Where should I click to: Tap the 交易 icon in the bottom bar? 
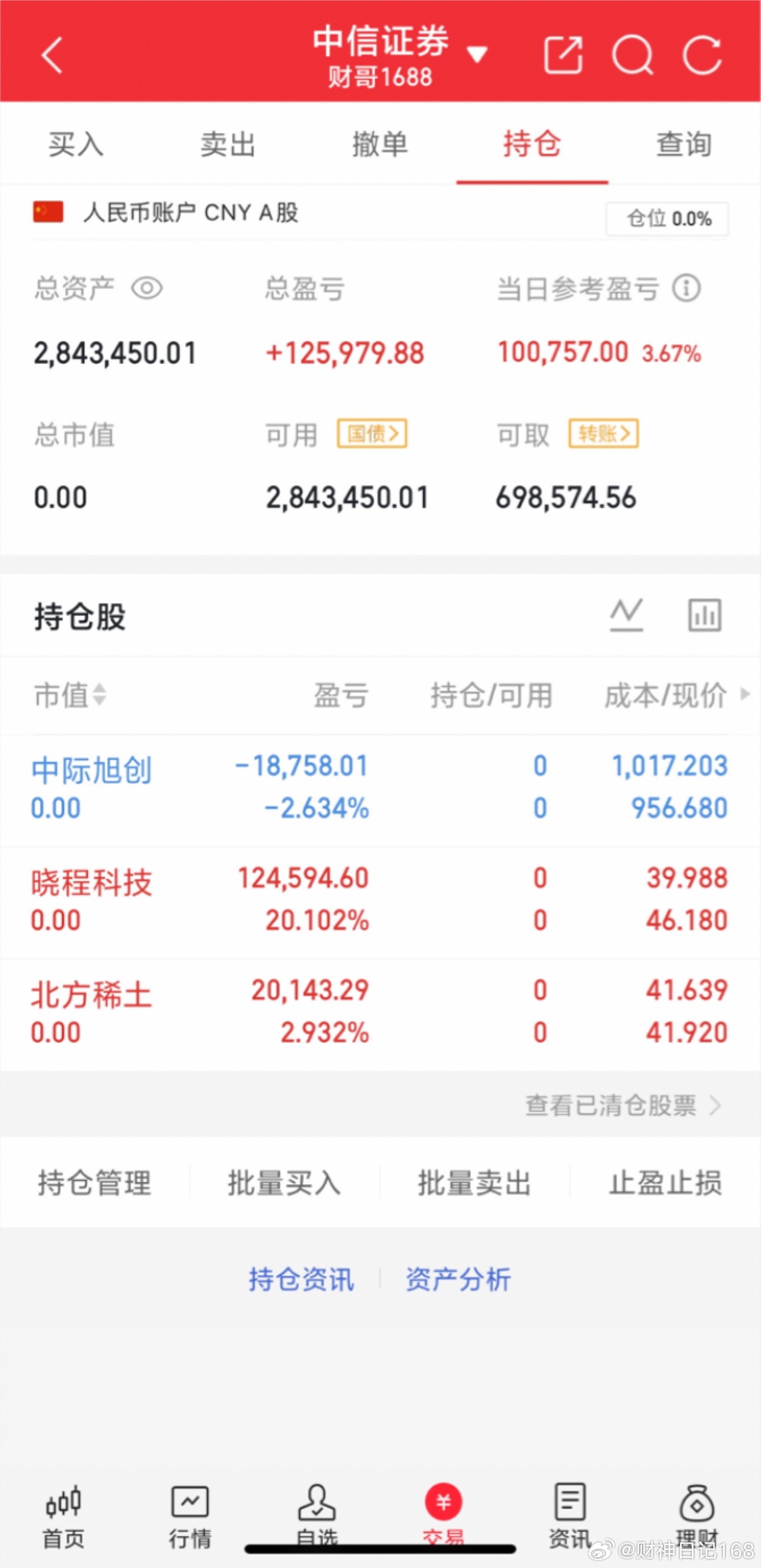click(443, 1501)
